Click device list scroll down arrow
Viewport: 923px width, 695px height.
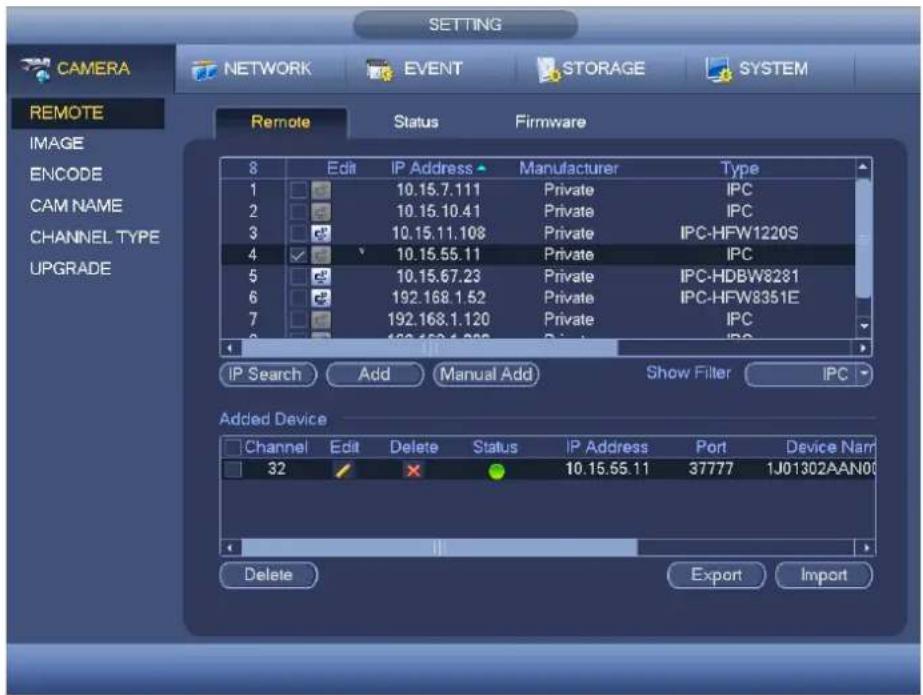pos(864,325)
